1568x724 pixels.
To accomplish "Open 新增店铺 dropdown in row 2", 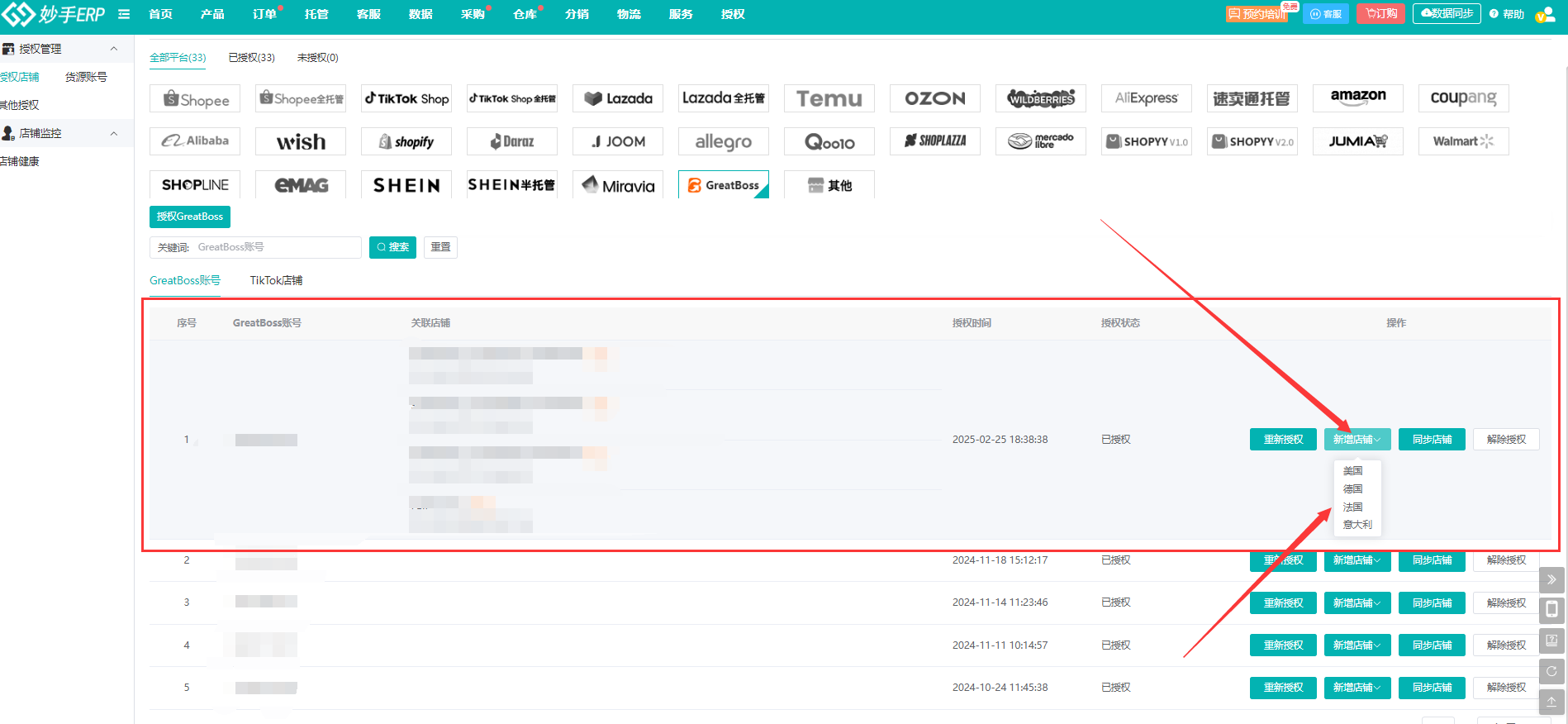I will click(x=1357, y=560).
